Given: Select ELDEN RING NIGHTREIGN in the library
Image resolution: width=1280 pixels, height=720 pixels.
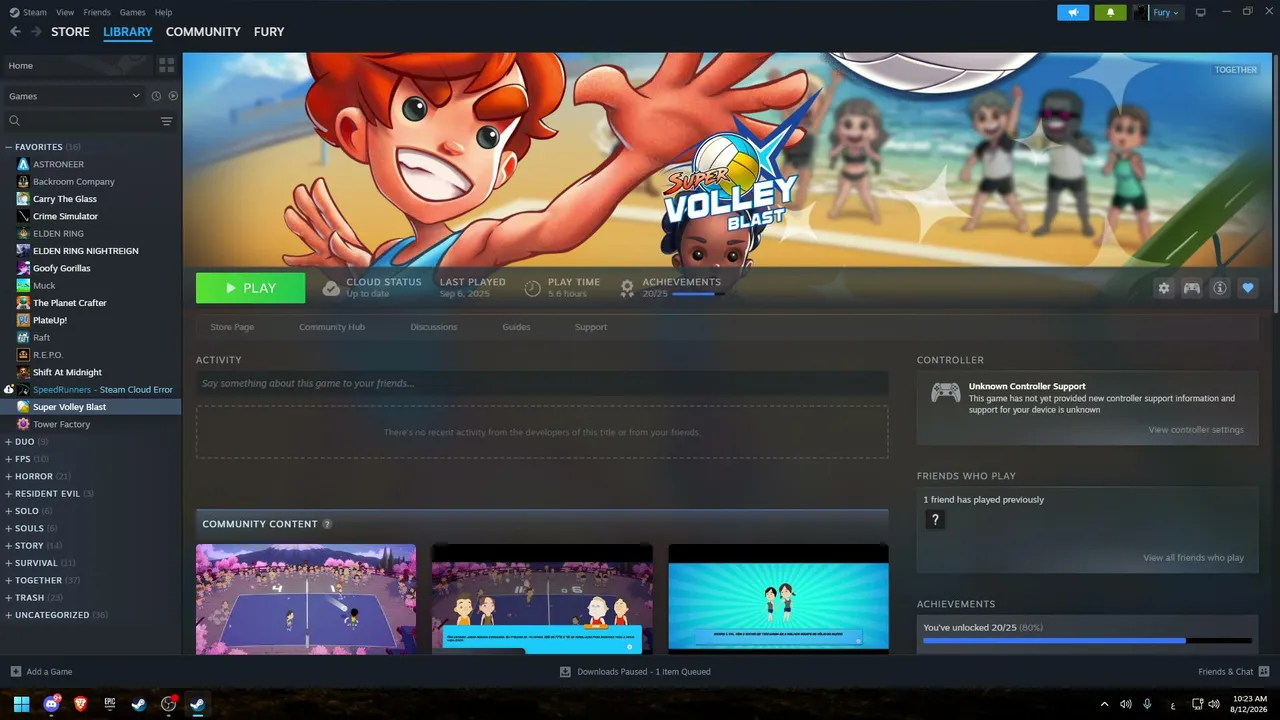Looking at the screenshot, I should point(86,251).
